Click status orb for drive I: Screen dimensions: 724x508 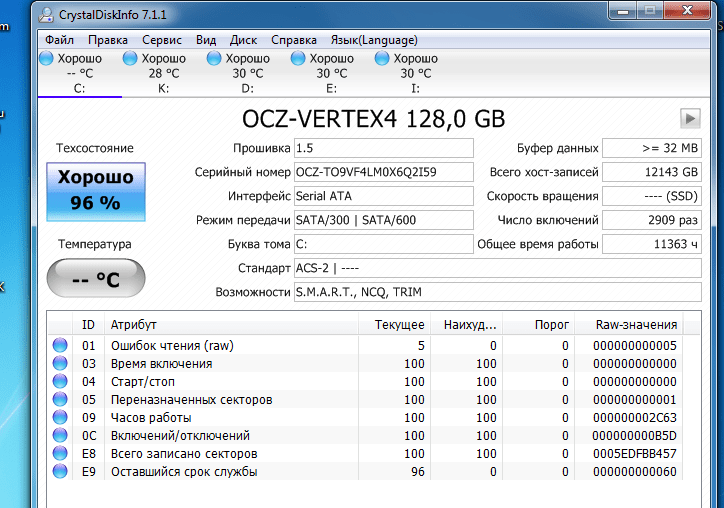tap(382, 59)
